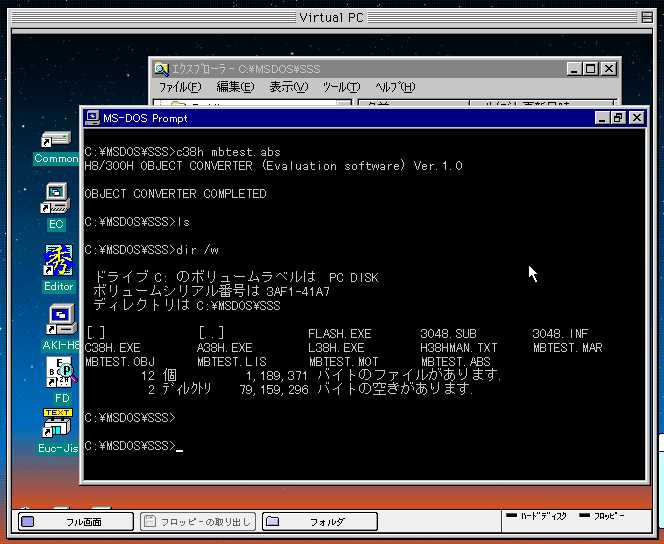Restore the MS-DOS Prompt window size
Viewport: 664px width, 544px height.
pyautogui.click(x=618, y=118)
